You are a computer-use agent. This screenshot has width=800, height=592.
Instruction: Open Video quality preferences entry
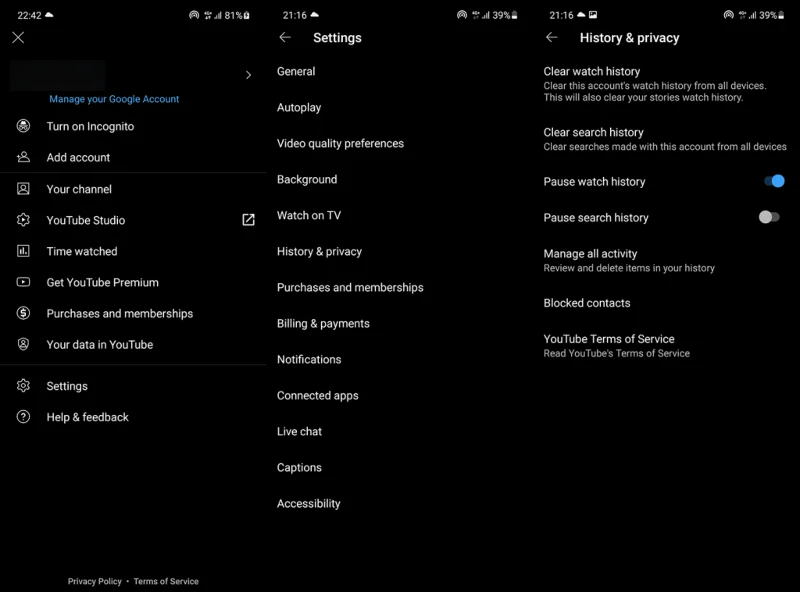tap(340, 143)
